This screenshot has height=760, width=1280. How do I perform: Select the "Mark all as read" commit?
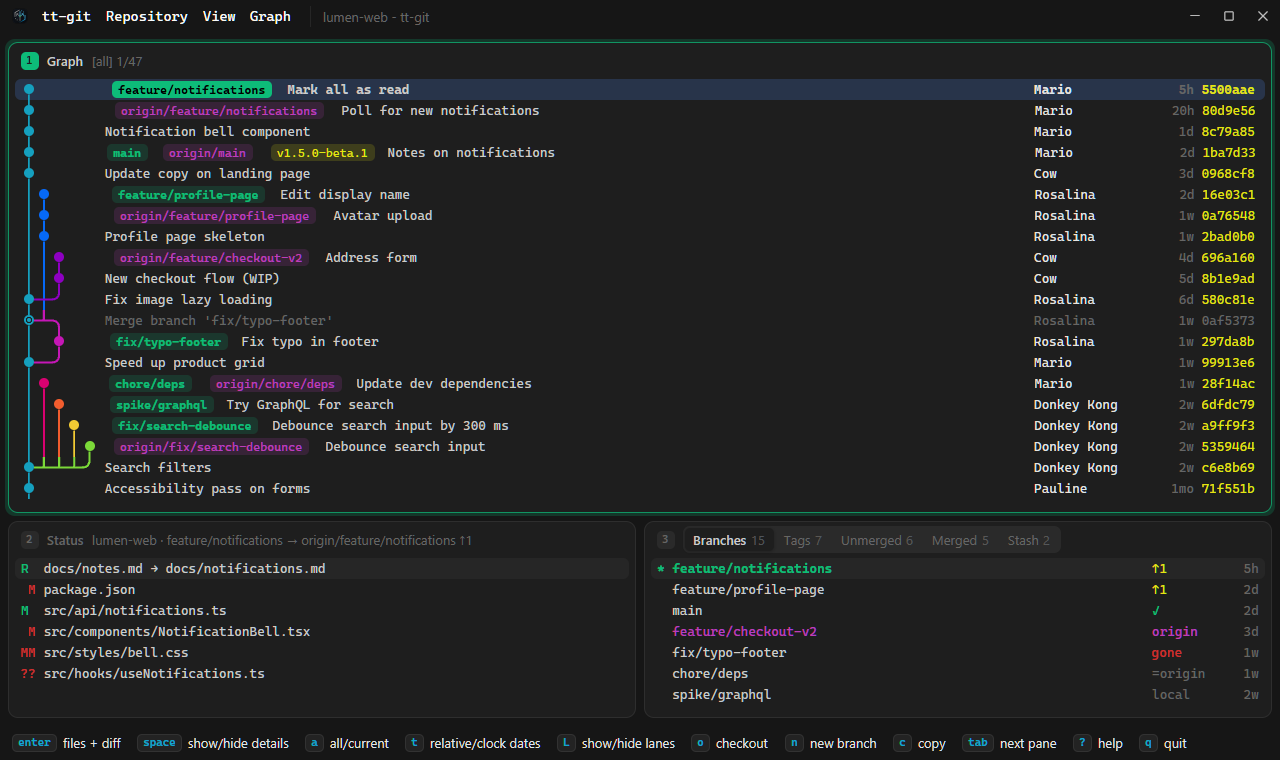tap(640, 90)
